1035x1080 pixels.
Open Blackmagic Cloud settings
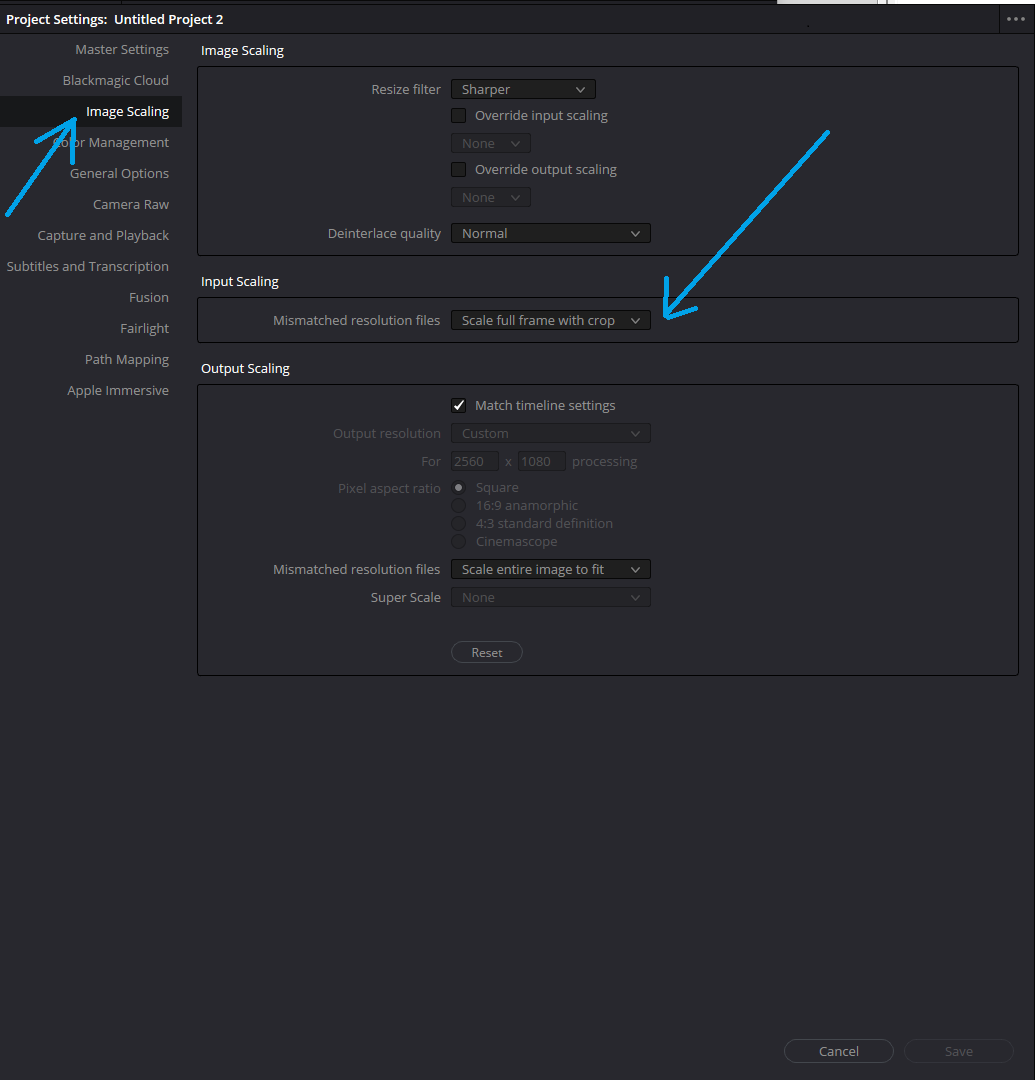coord(115,81)
